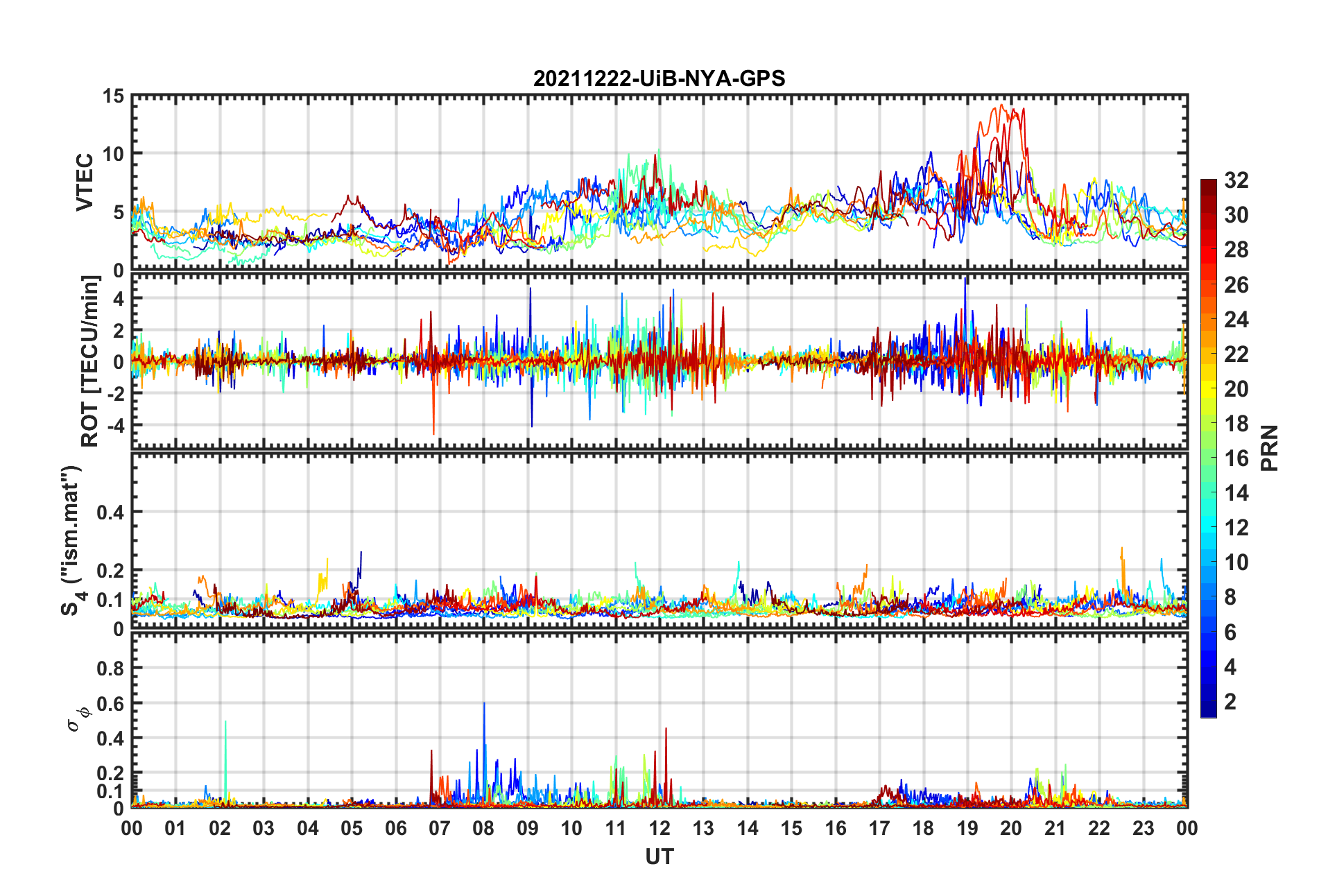This screenshot has height=896, width=1319.
Task: Click PRN colorbar tick label 6
Action: pyautogui.click(x=1230, y=632)
